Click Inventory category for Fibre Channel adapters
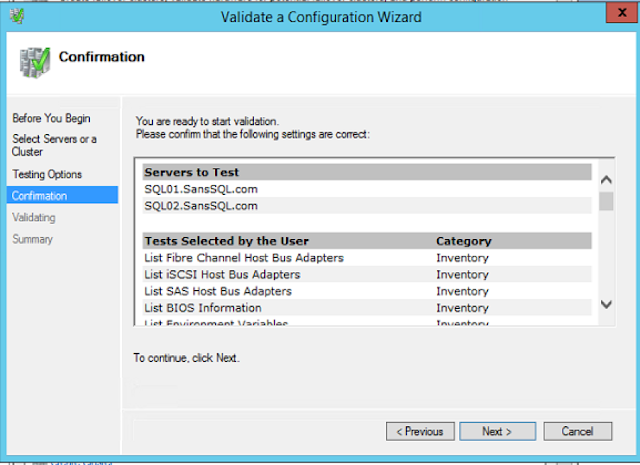640x465 pixels. click(x=462, y=258)
